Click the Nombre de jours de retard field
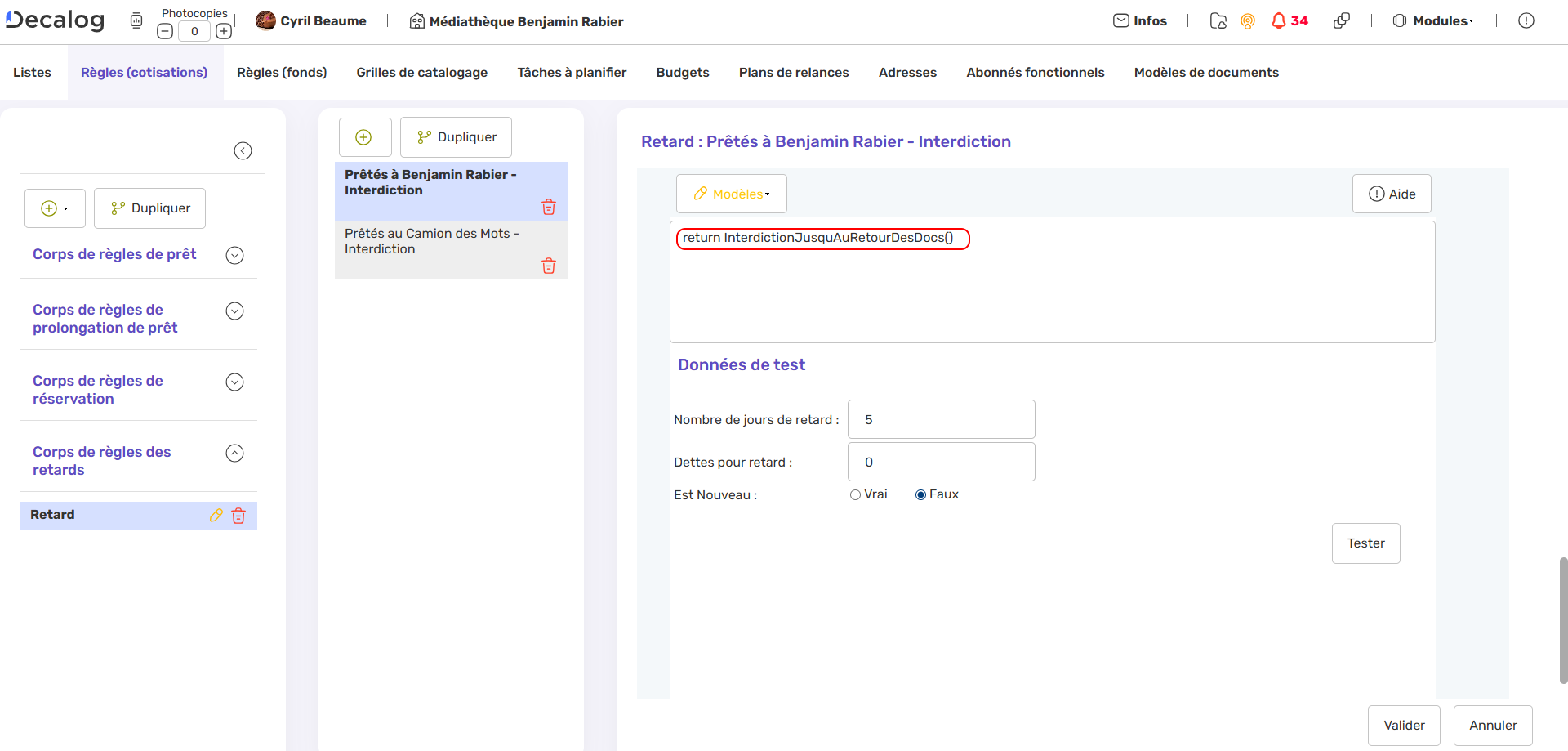The width and height of the screenshot is (1568, 751). pyautogui.click(x=941, y=420)
